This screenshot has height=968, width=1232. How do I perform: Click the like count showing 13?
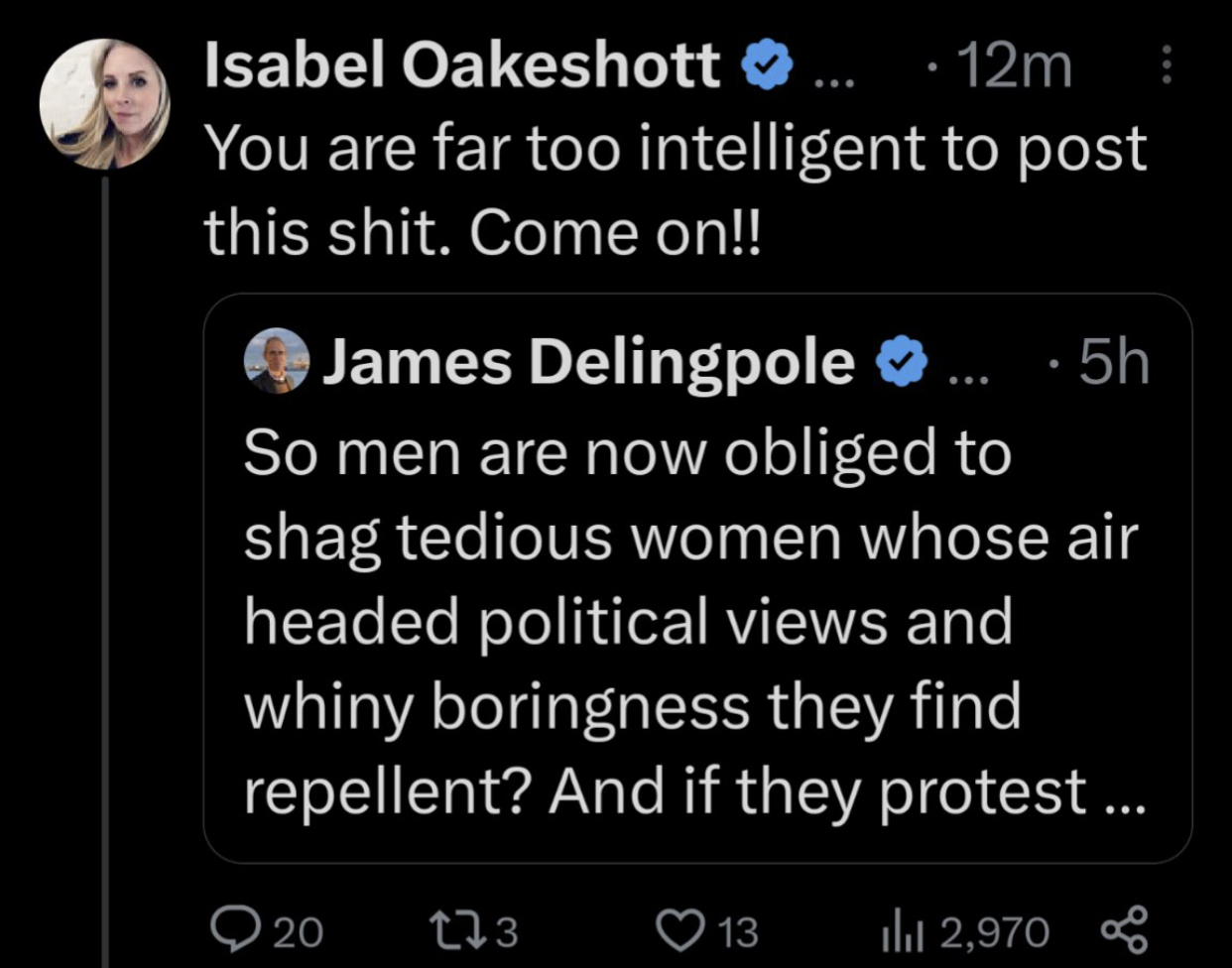(x=737, y=932)
